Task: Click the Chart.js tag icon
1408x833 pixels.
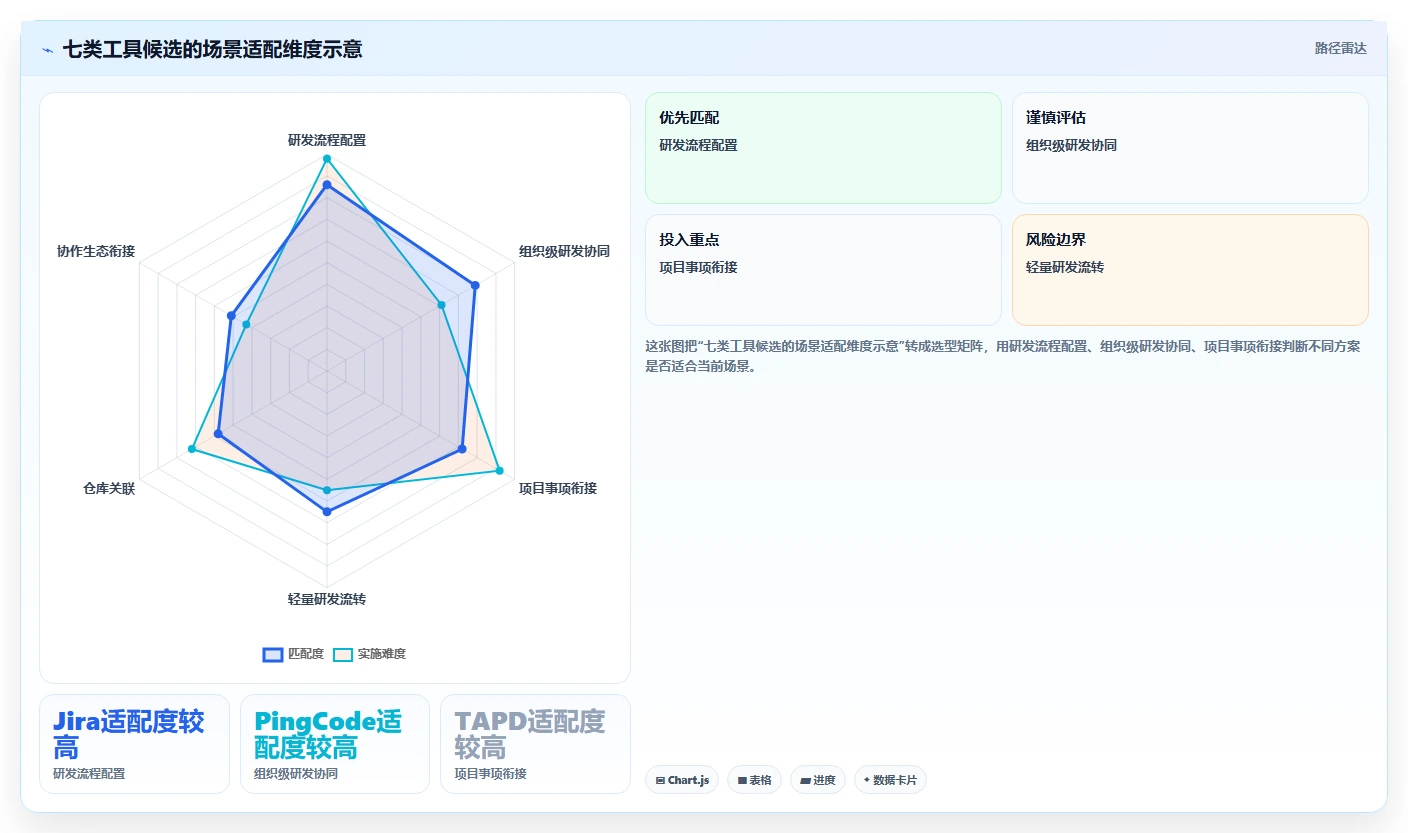Action: [660, 780]
